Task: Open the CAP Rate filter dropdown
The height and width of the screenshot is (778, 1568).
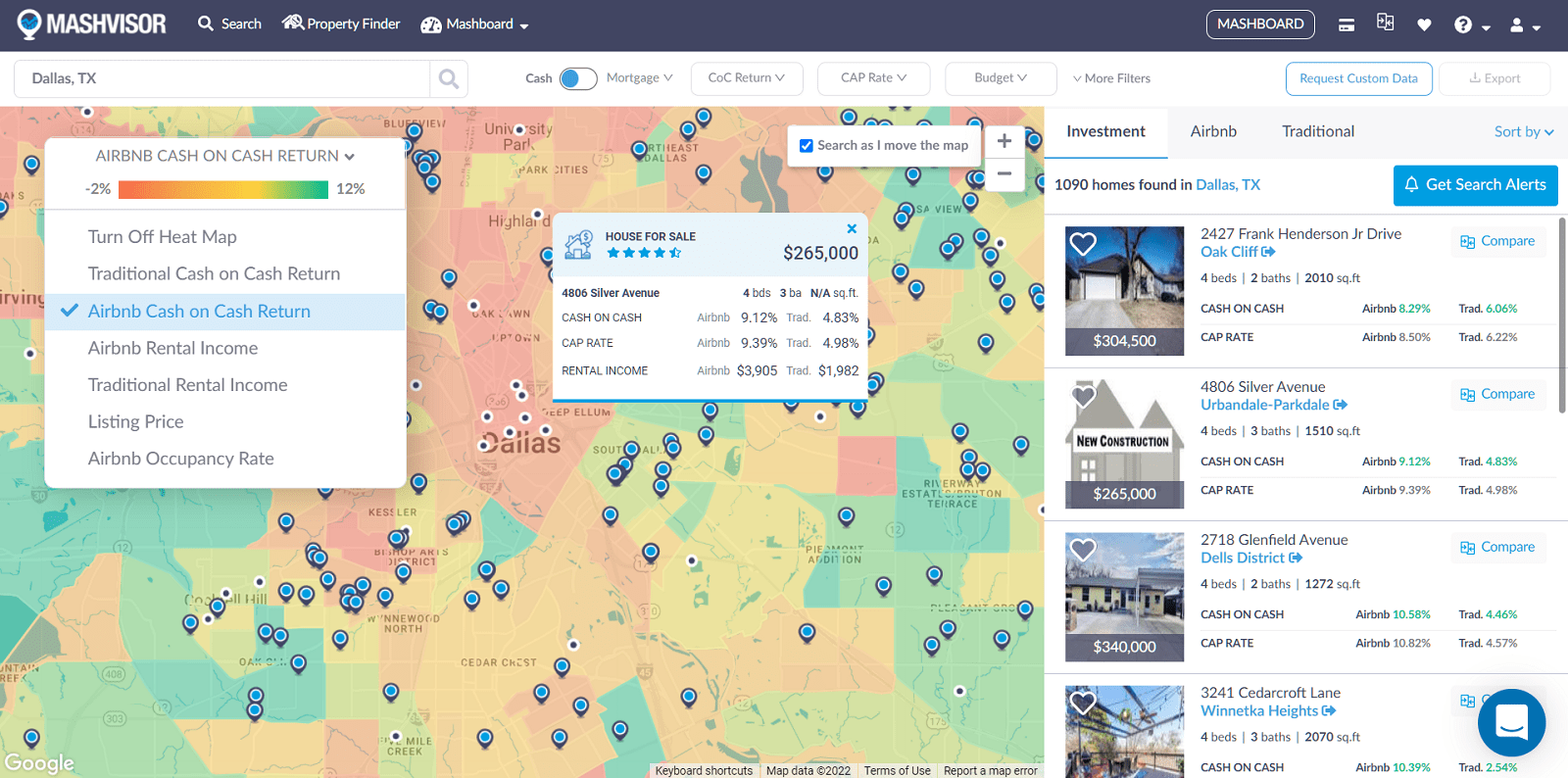Action: [x=873, y=78]
